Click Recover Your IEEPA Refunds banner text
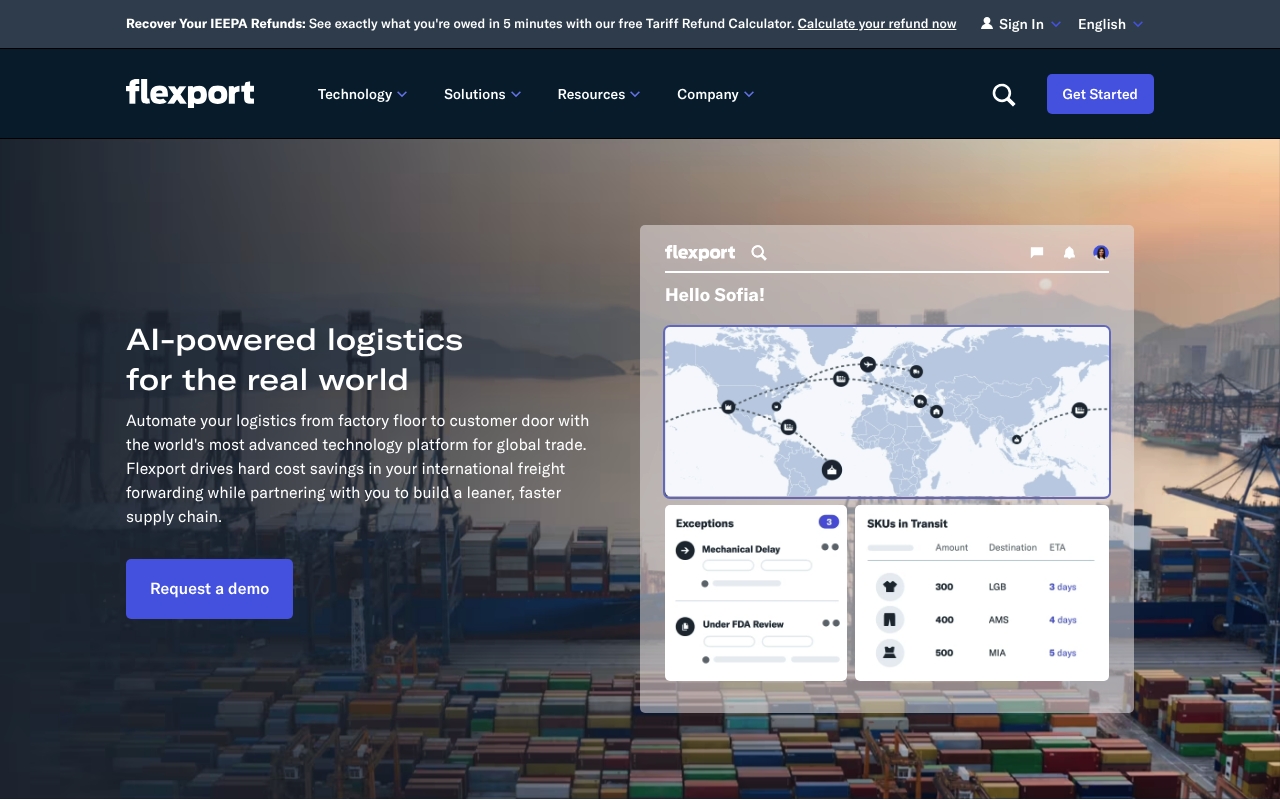 [x=216, y=23]
